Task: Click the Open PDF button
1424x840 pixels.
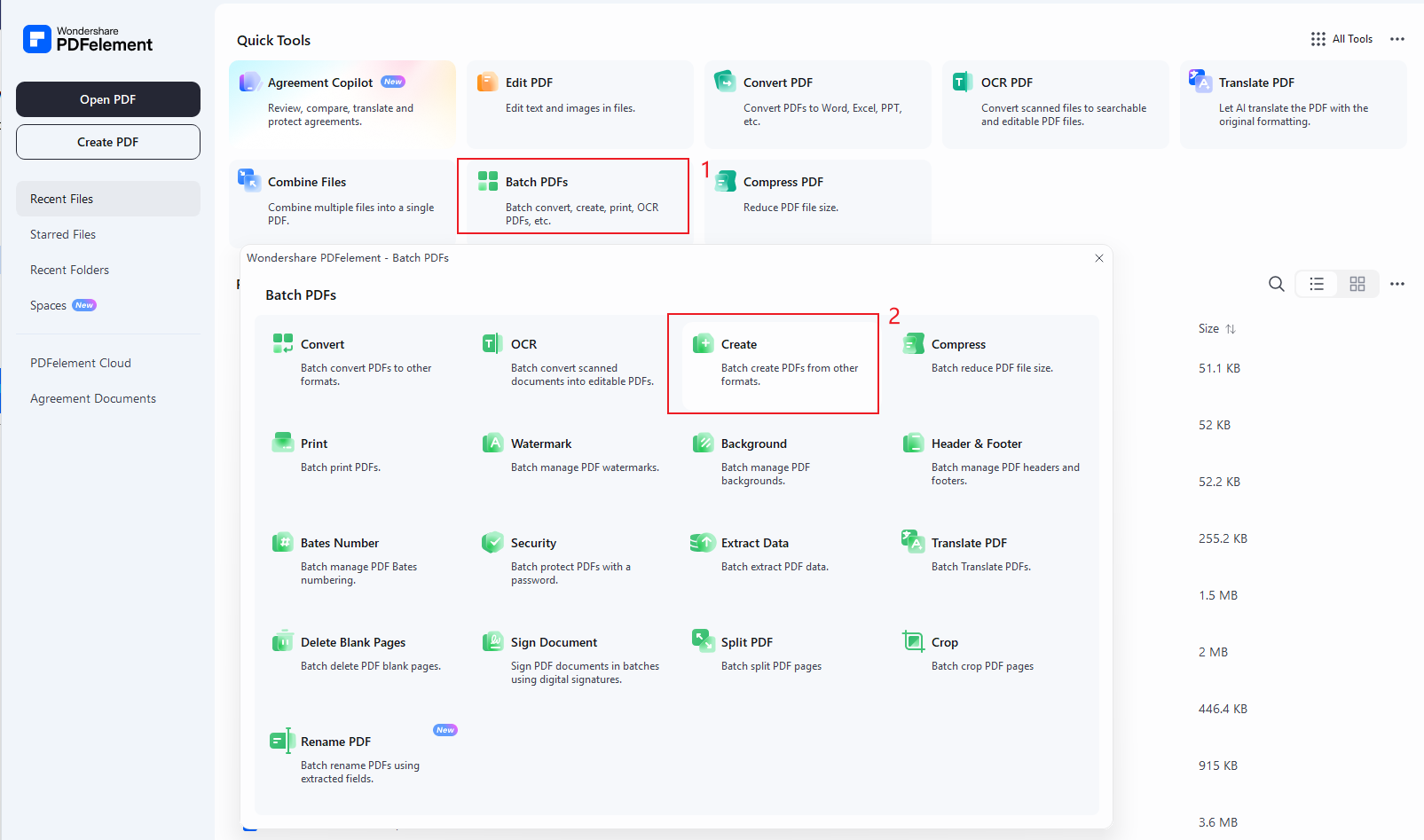Action: 108,99
